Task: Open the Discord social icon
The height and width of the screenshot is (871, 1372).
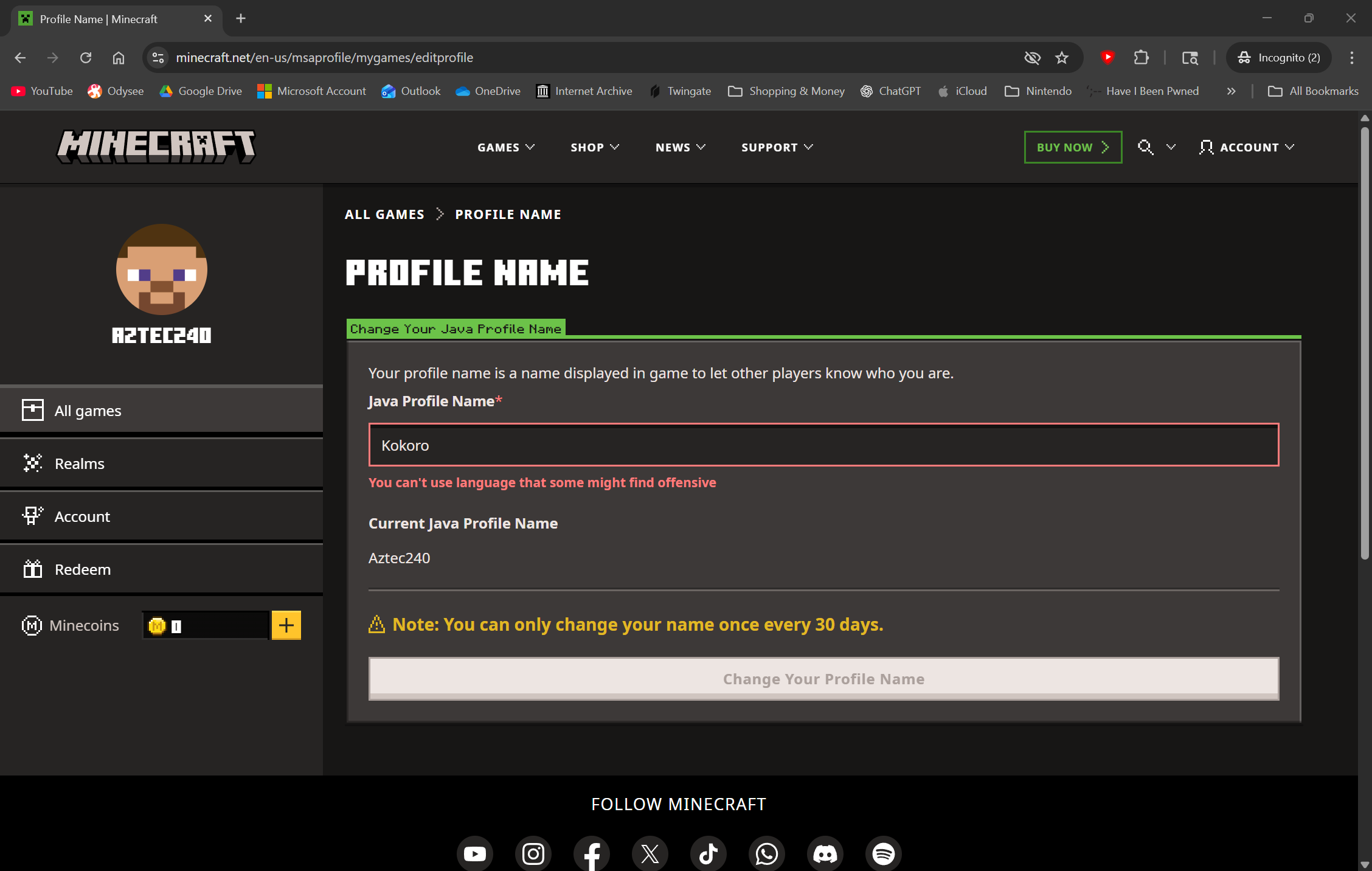Action: coord(825,853)
